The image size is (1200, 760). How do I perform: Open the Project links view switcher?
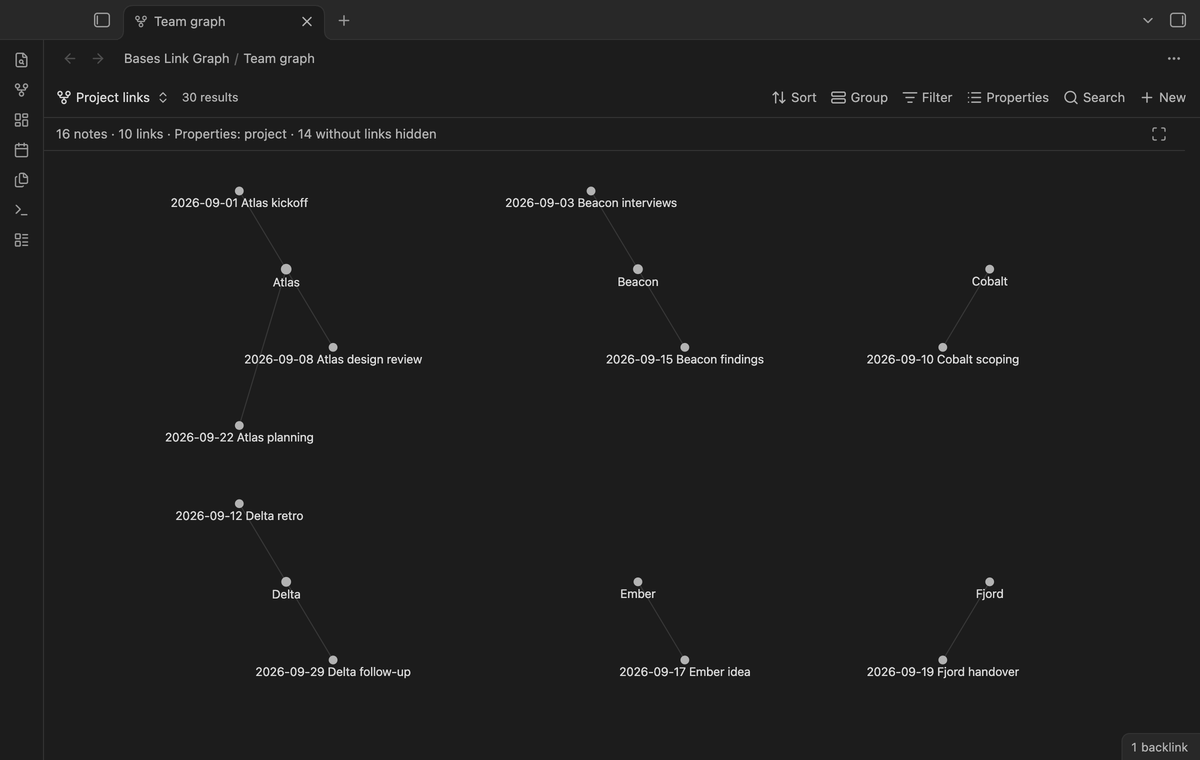[112, 97]
